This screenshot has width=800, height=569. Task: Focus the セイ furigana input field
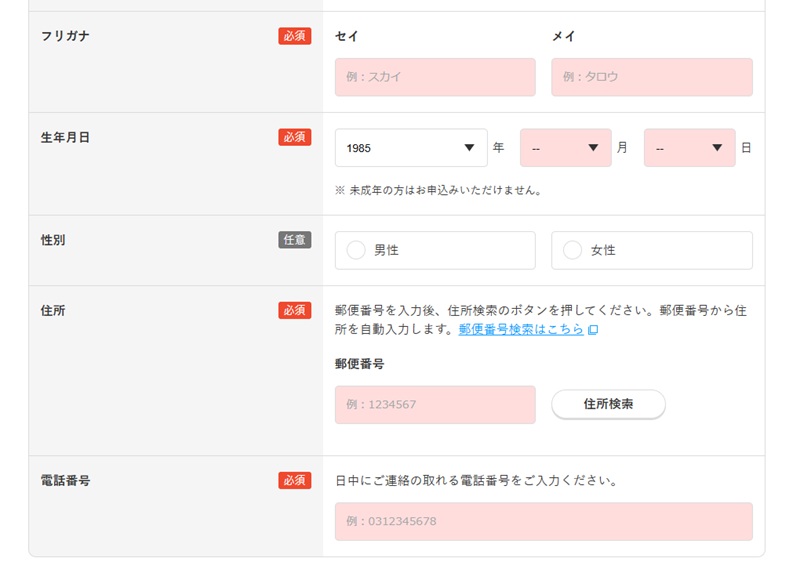[x=435, y=77]
